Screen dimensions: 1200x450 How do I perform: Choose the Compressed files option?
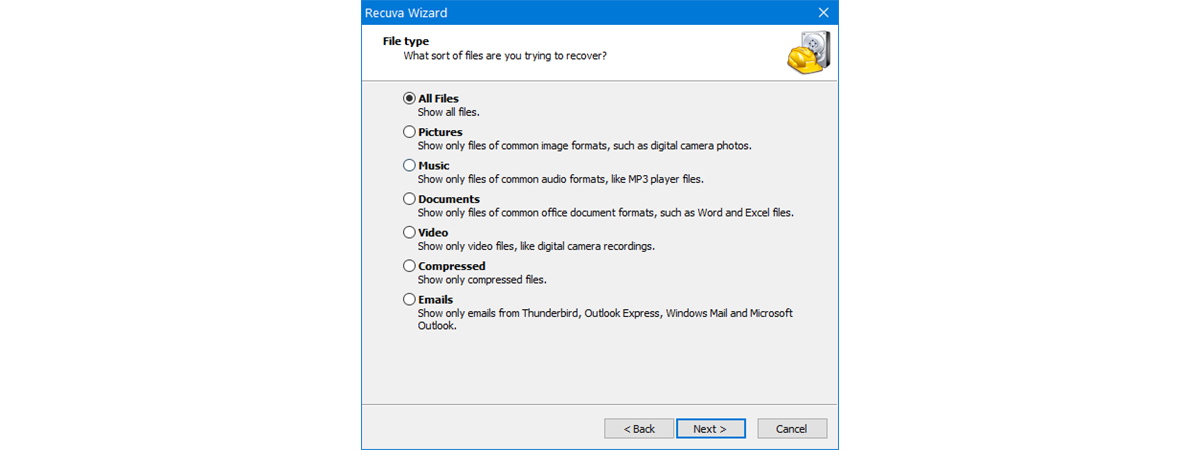409,266
